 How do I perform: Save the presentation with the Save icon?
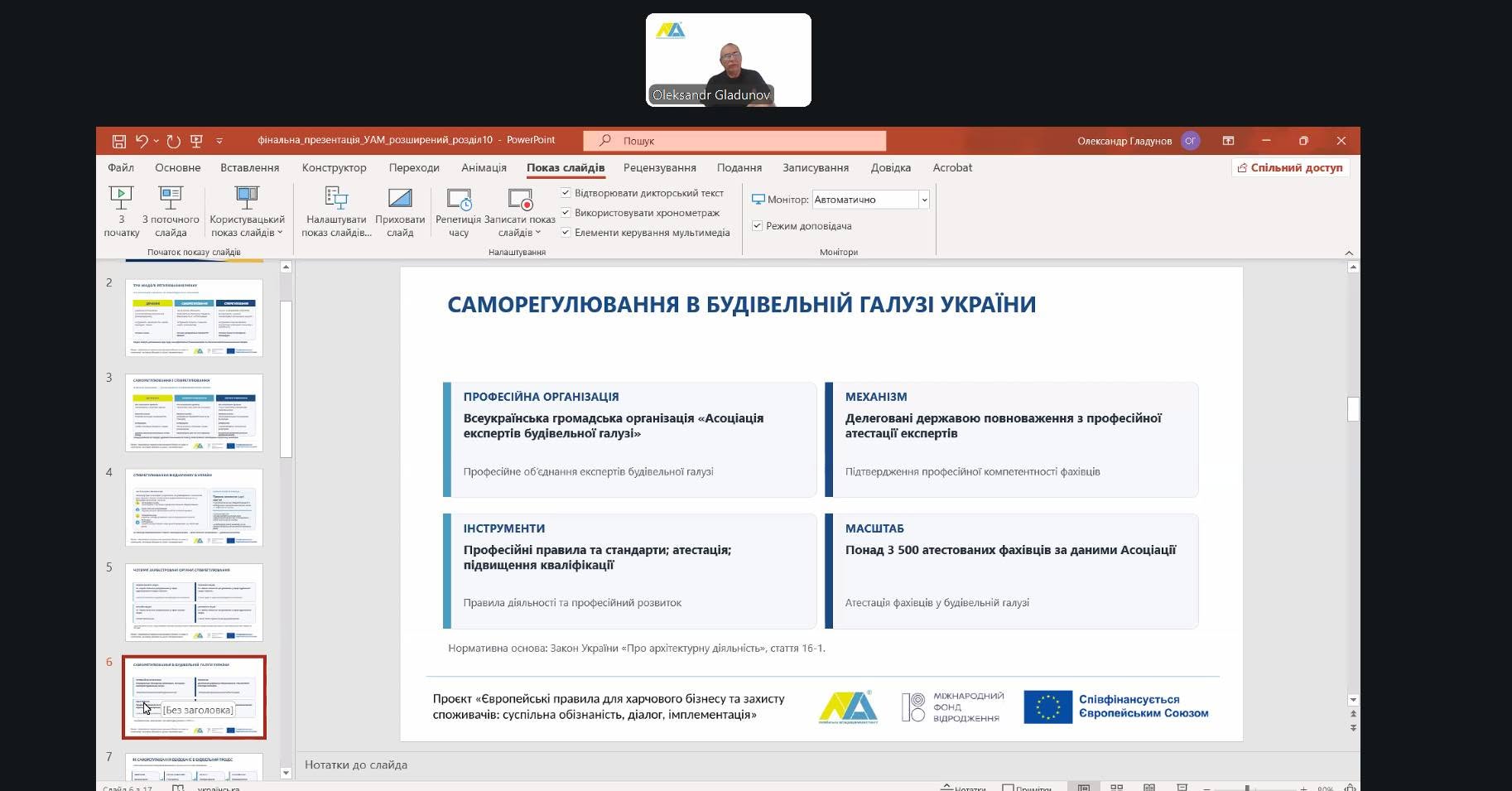click(119, 141)
